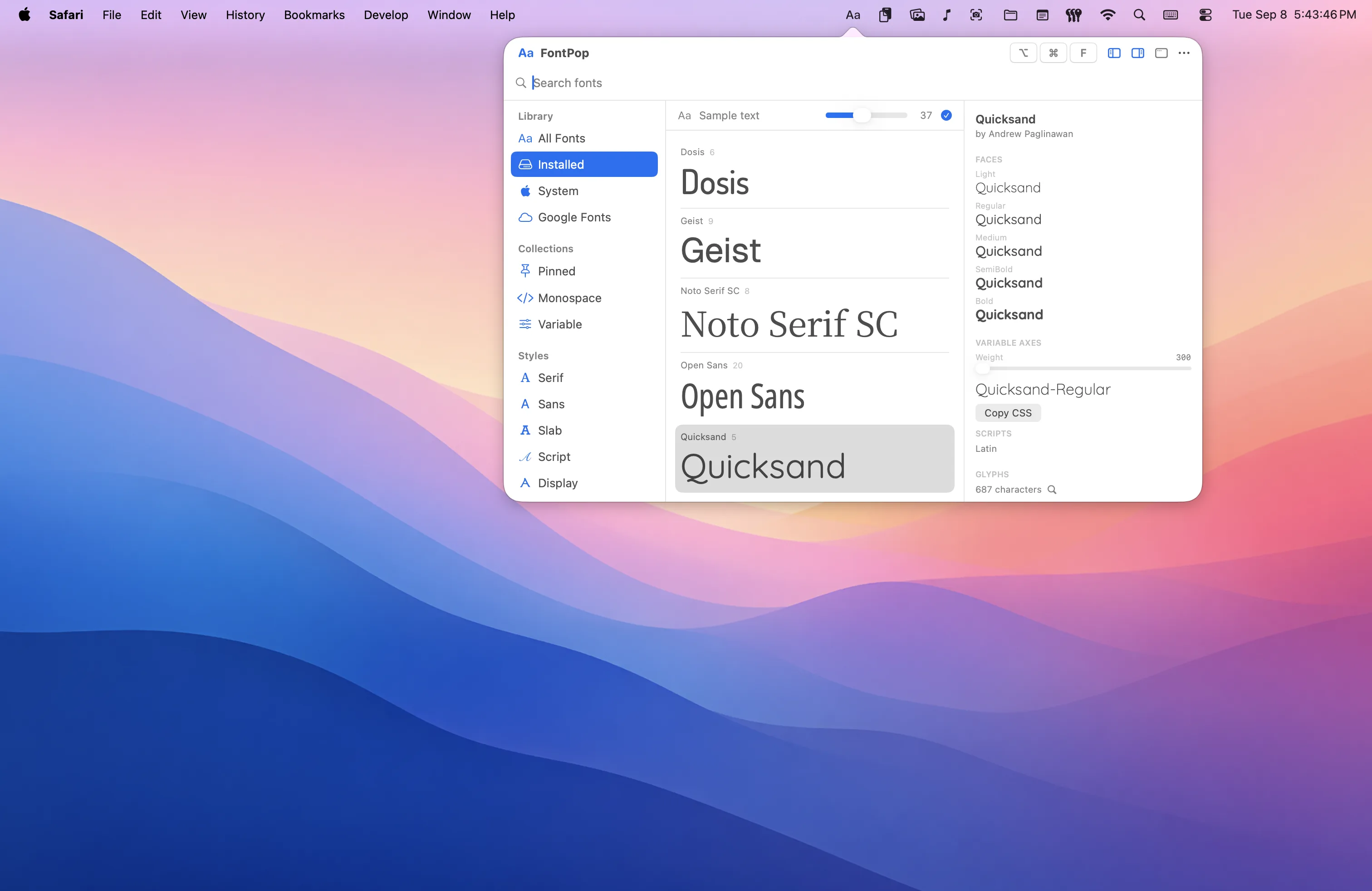The height and width of the screenshot is (891, 1372).
Task: Select All Fonts in the Library
Action: (x=584, y=138)
